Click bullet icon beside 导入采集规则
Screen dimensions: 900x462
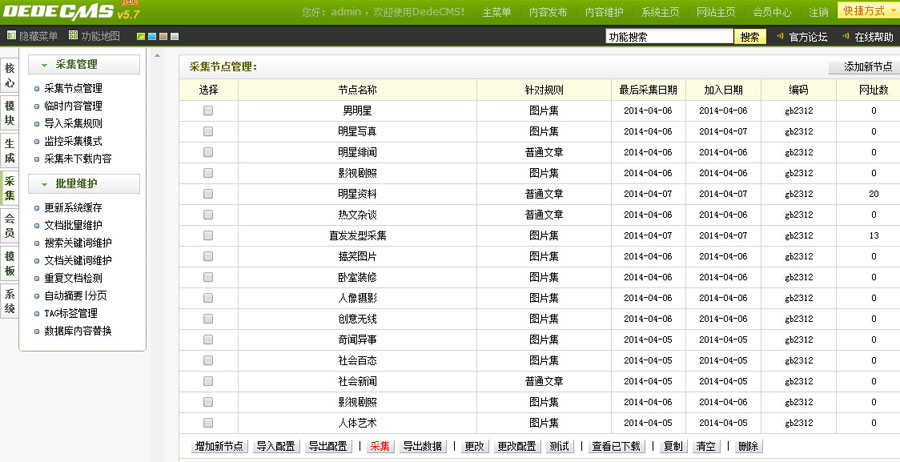pyautogui.click(x=37, y=124)
